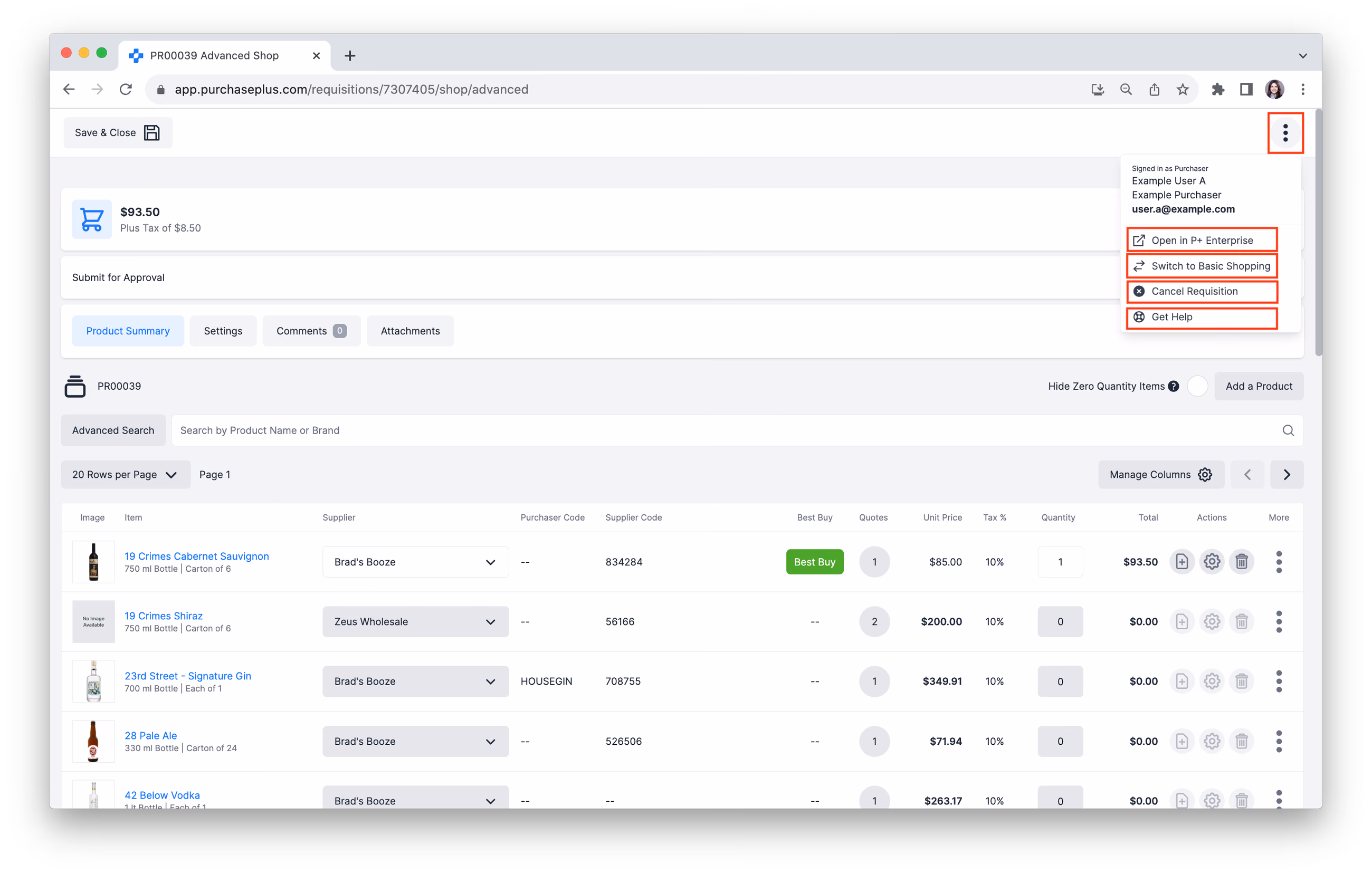Click trash icon for 19 Crimes Shiraz
The width and height of the screenshot is (1372, 874).
tap(1242, 622)
